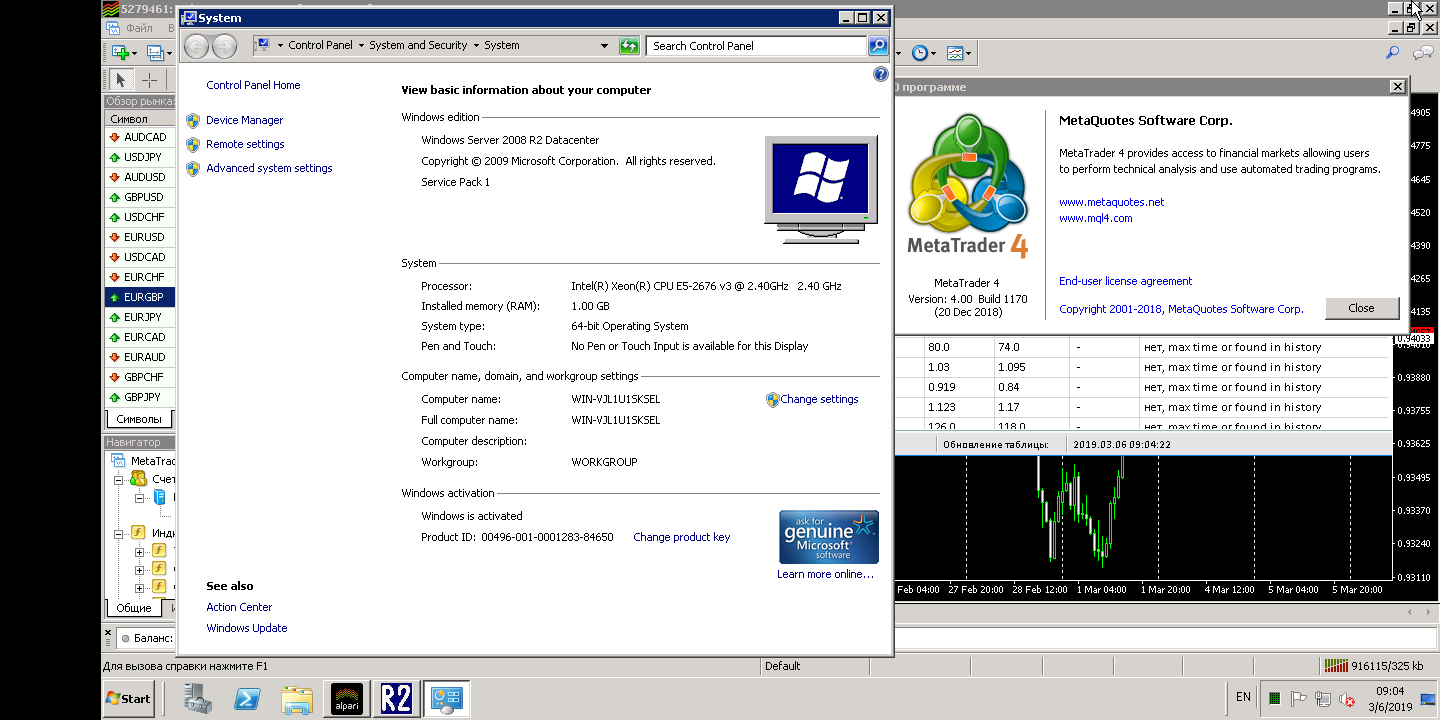Image resolution: width=1440 pixels, height=720 pixels.
Task: Click Action Center flag tray icon
Action: point(1299,699)
